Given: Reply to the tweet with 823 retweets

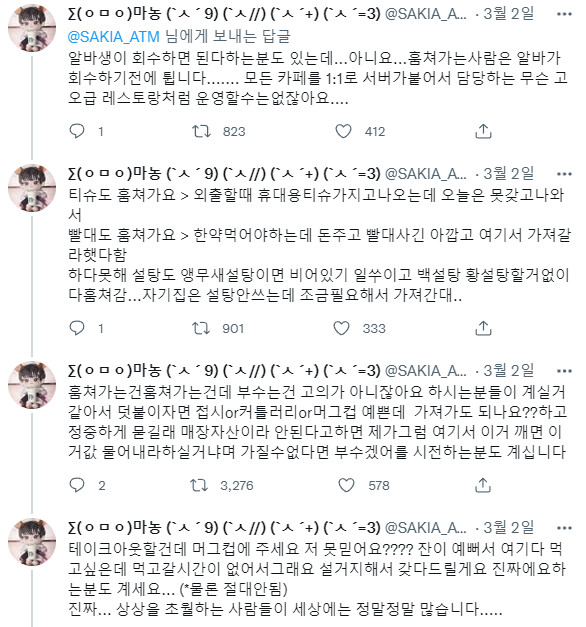Looking at the screenshot, I should 77,131.
